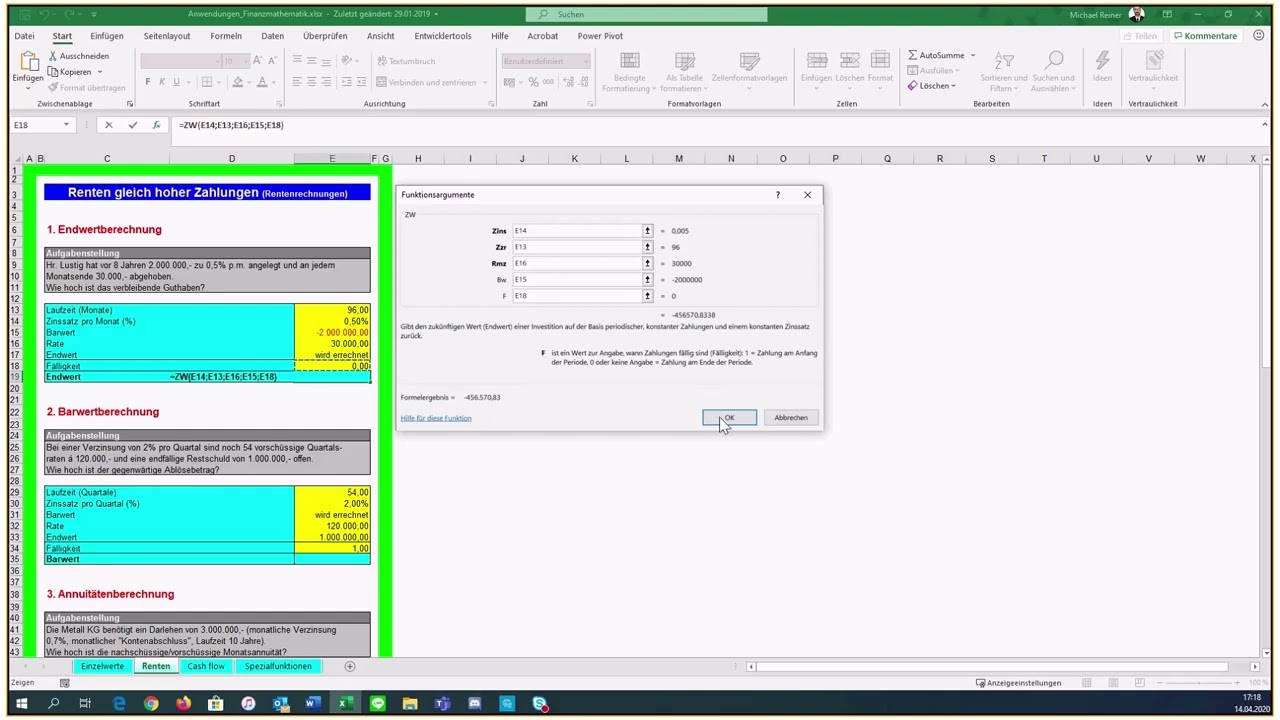Screen dimensions: 1280x720
Task: Click the AutoSumme sigma icon
Action: pyautogui.click(x=913, y=56)
